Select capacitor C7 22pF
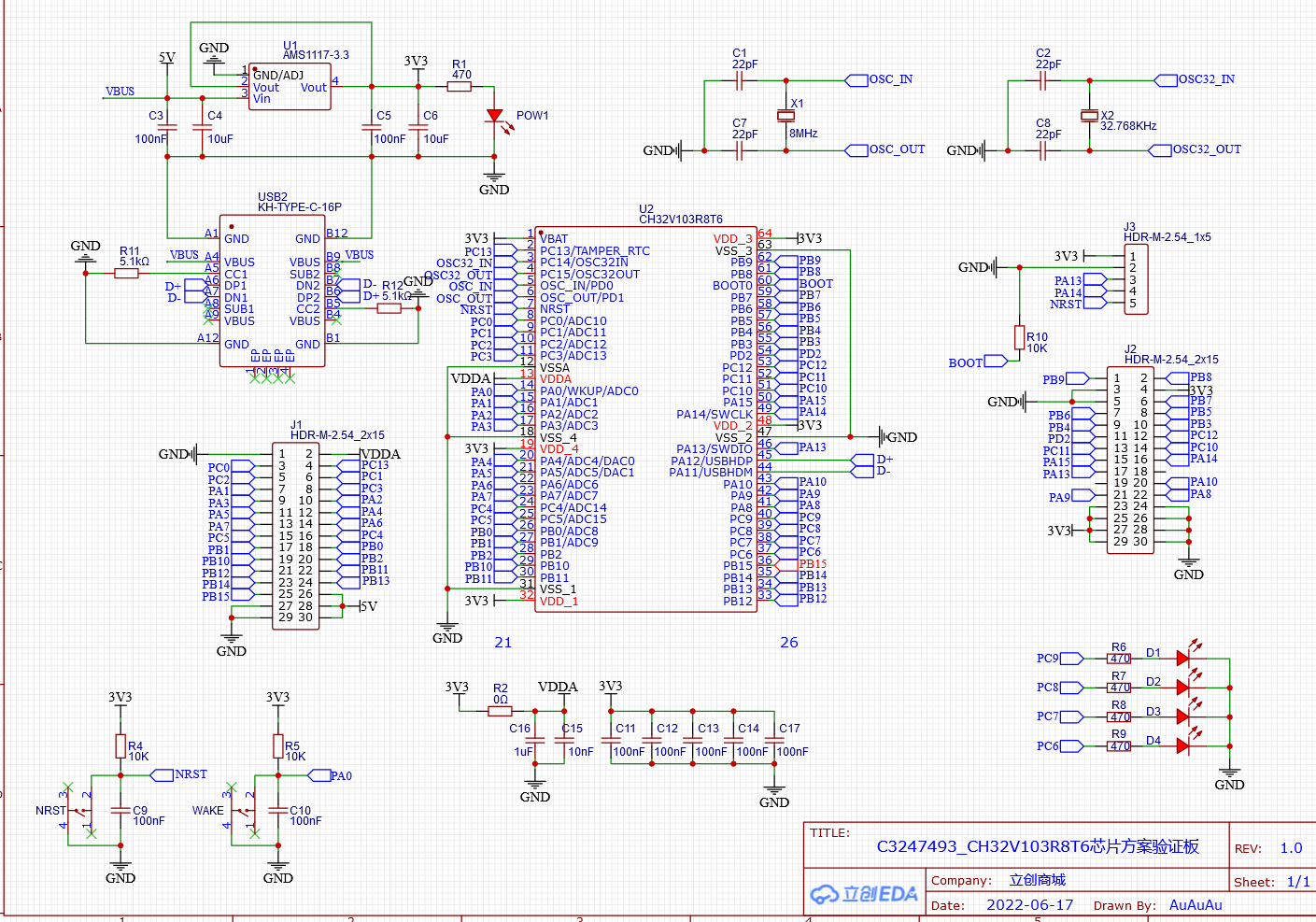This screenshot has width=1316, height=922. [x=740, y=150]
